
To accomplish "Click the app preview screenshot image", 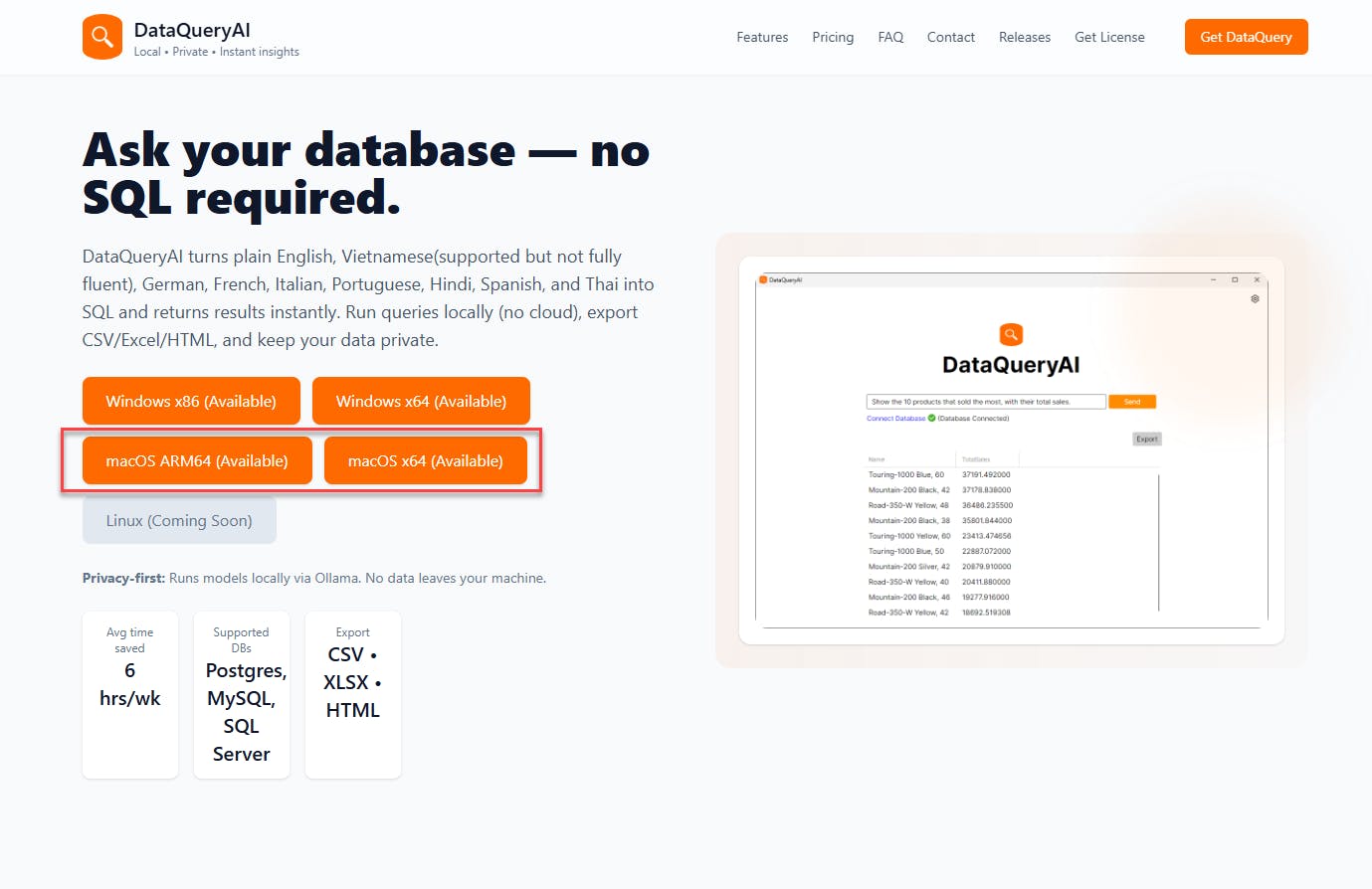I will (1012, 450).
